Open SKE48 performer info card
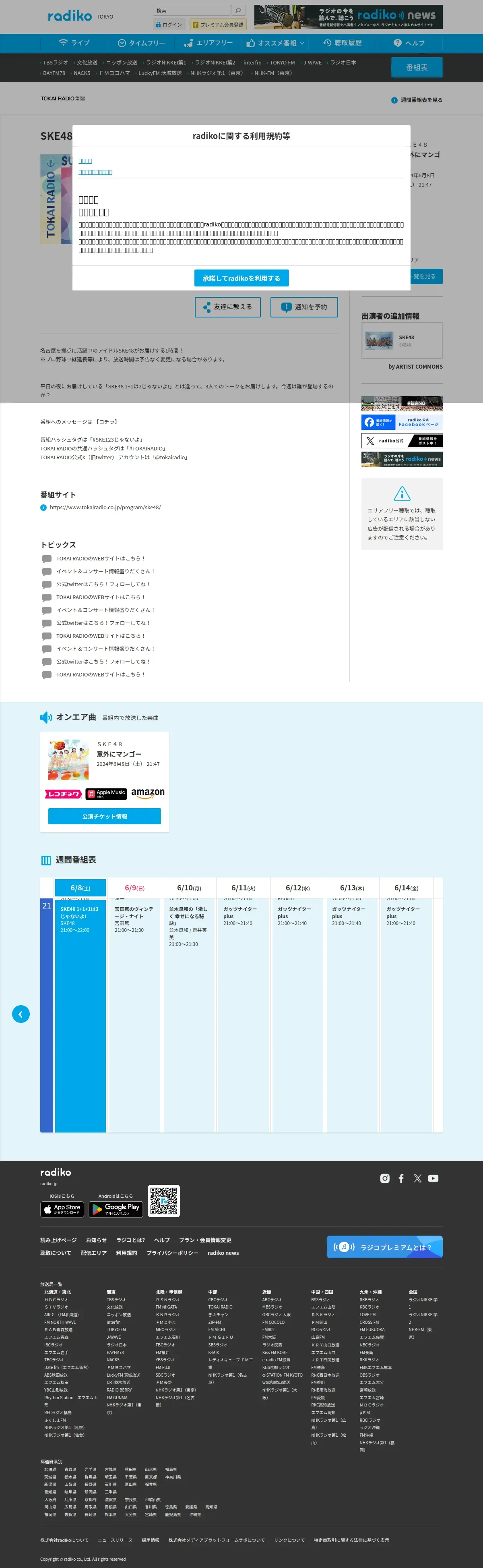 pos(402,340)
